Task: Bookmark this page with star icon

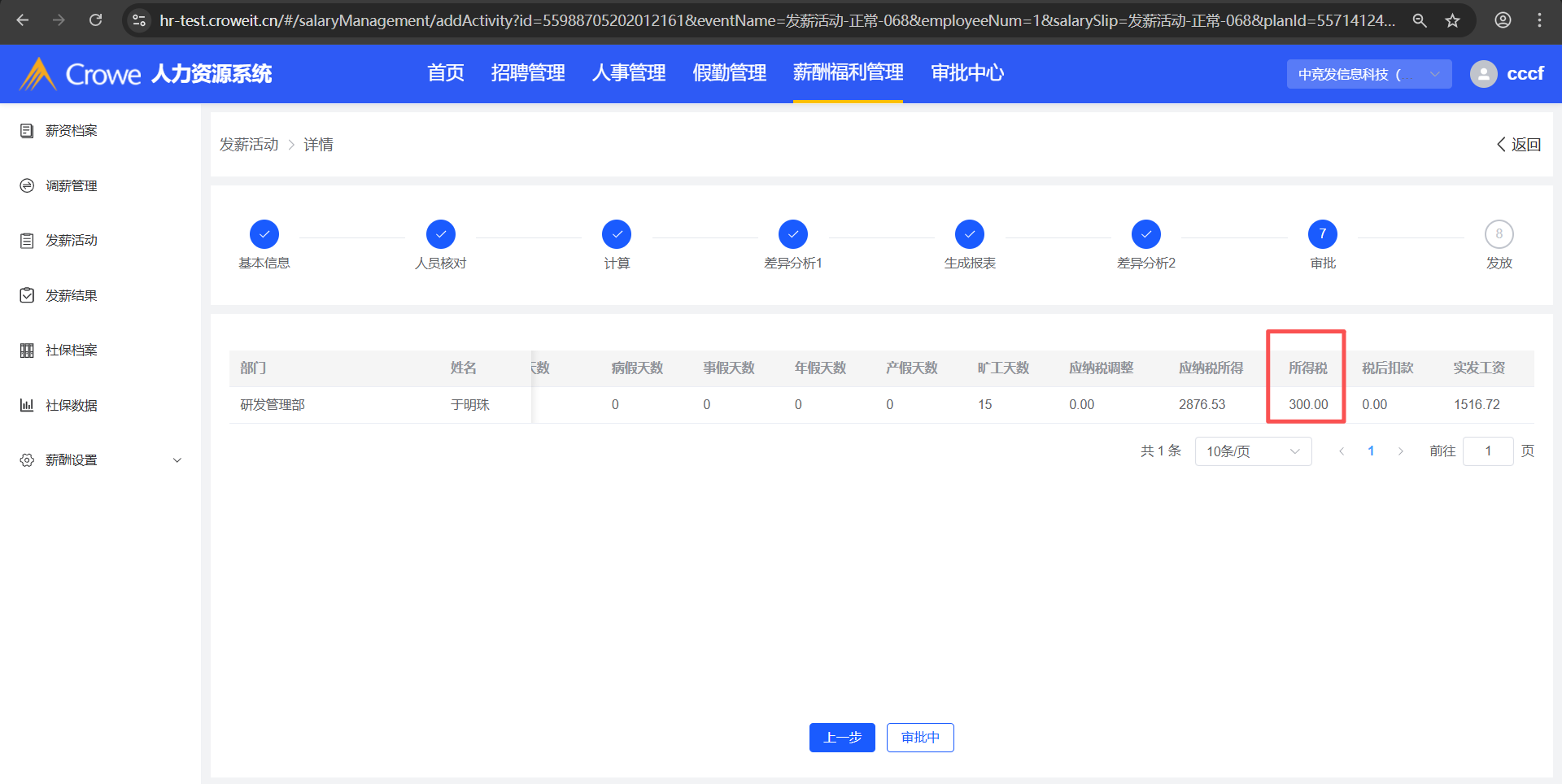Action: [x=1452, y=20]
